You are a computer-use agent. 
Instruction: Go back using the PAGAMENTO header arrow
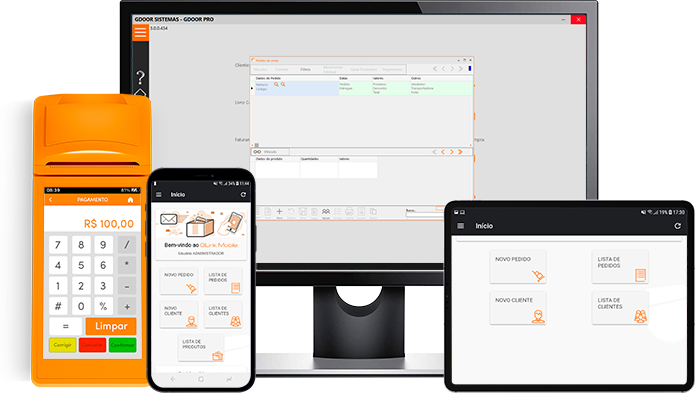[51, 200]
